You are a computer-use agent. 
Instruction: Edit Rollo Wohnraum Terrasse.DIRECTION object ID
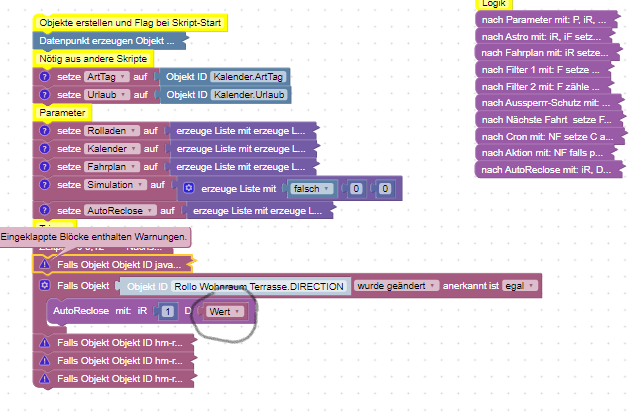click(x=259, y=286)
